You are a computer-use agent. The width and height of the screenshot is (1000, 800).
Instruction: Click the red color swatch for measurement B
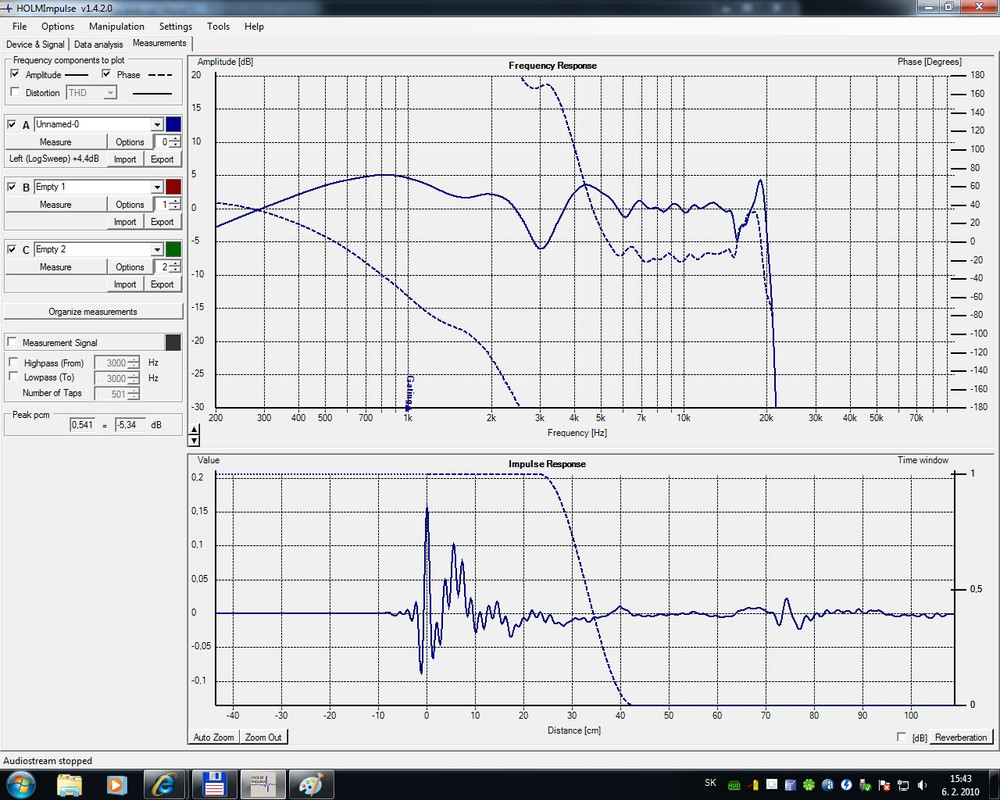(x=173, y=187)
